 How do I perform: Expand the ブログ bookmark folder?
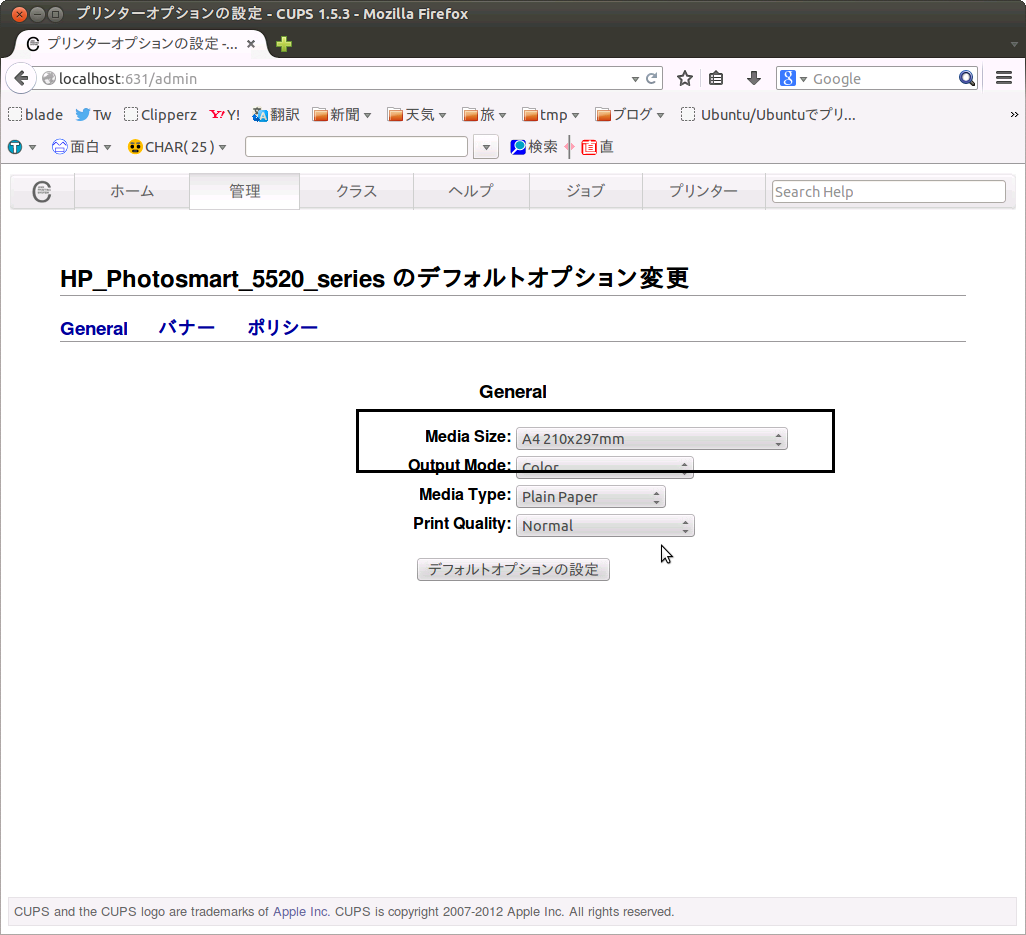pos(629,115)
